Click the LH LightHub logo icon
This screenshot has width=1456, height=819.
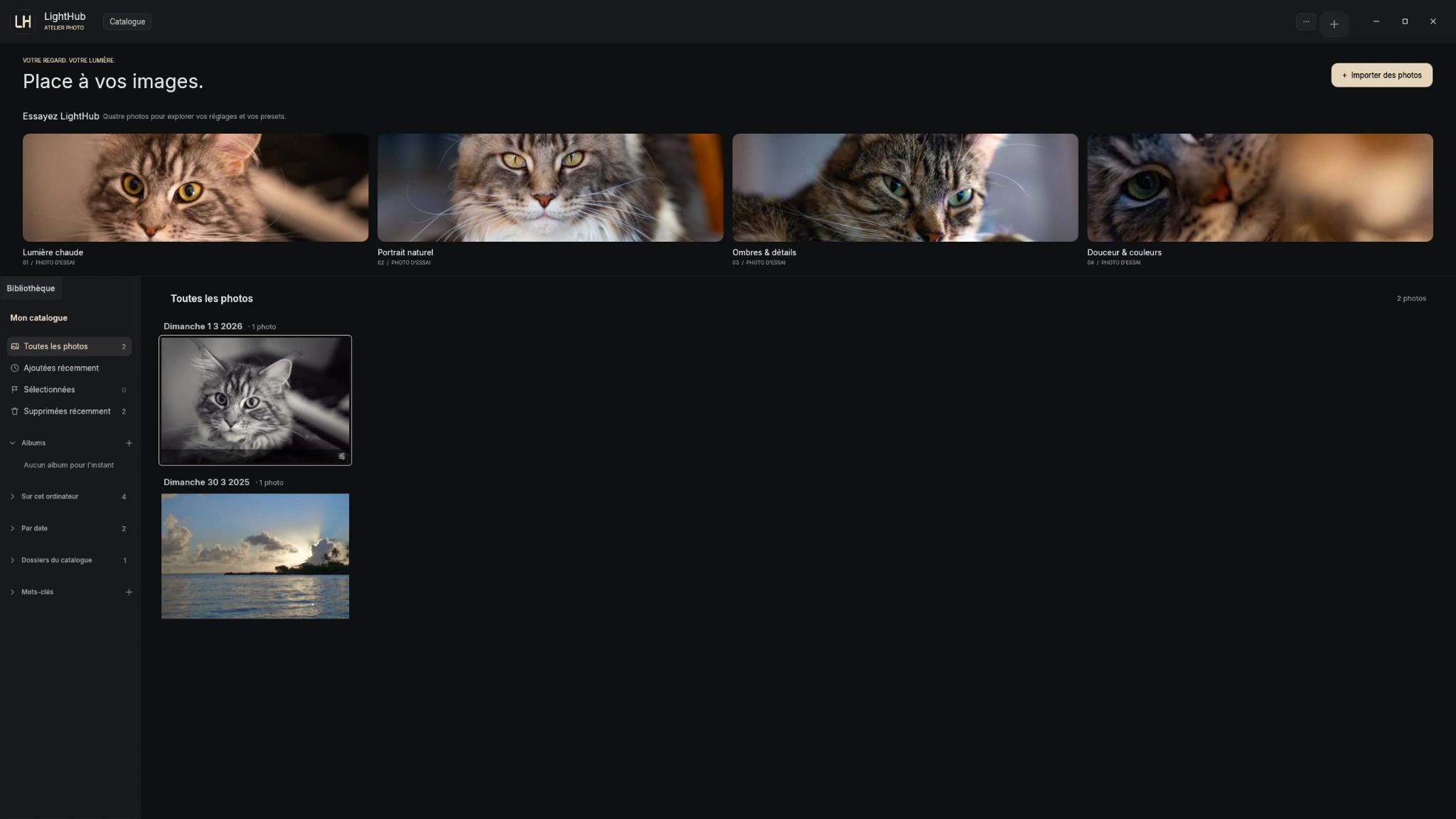point(23,21)
